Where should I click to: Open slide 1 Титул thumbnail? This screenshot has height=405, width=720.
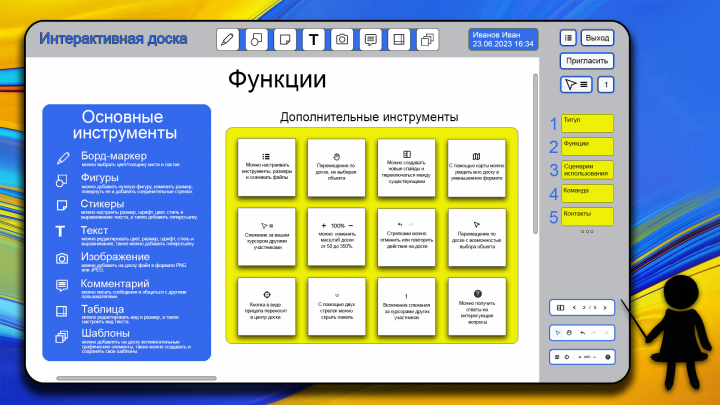587,124
